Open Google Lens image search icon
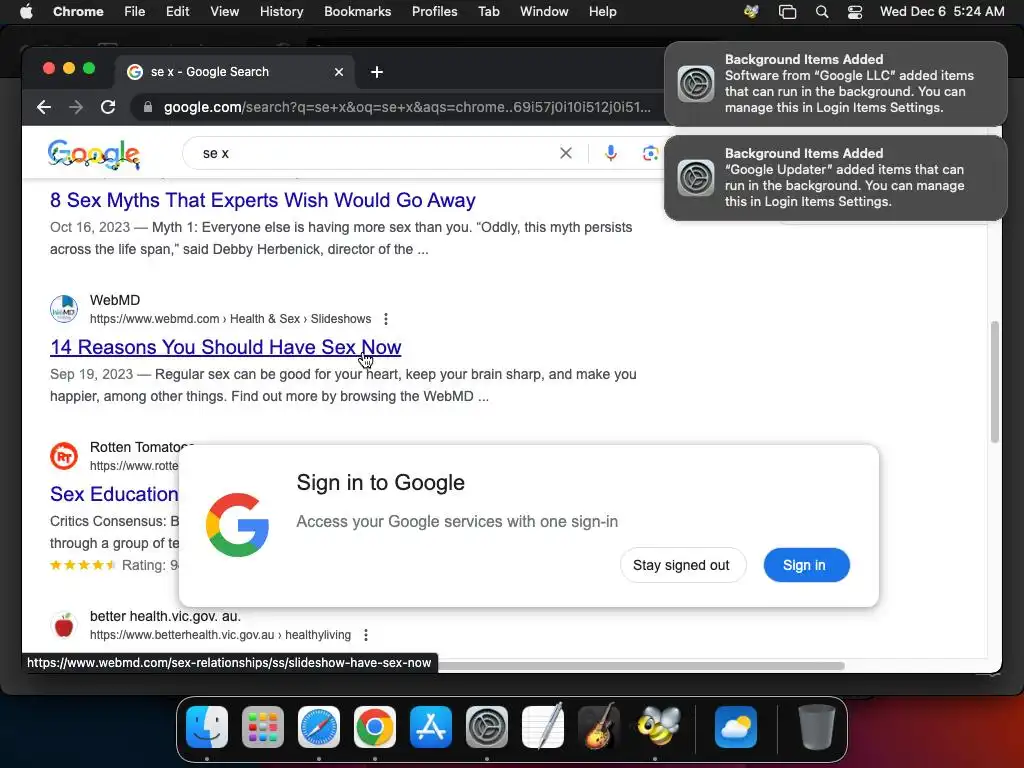This screenshot has height=768, width=1024. tap(650, 153)
